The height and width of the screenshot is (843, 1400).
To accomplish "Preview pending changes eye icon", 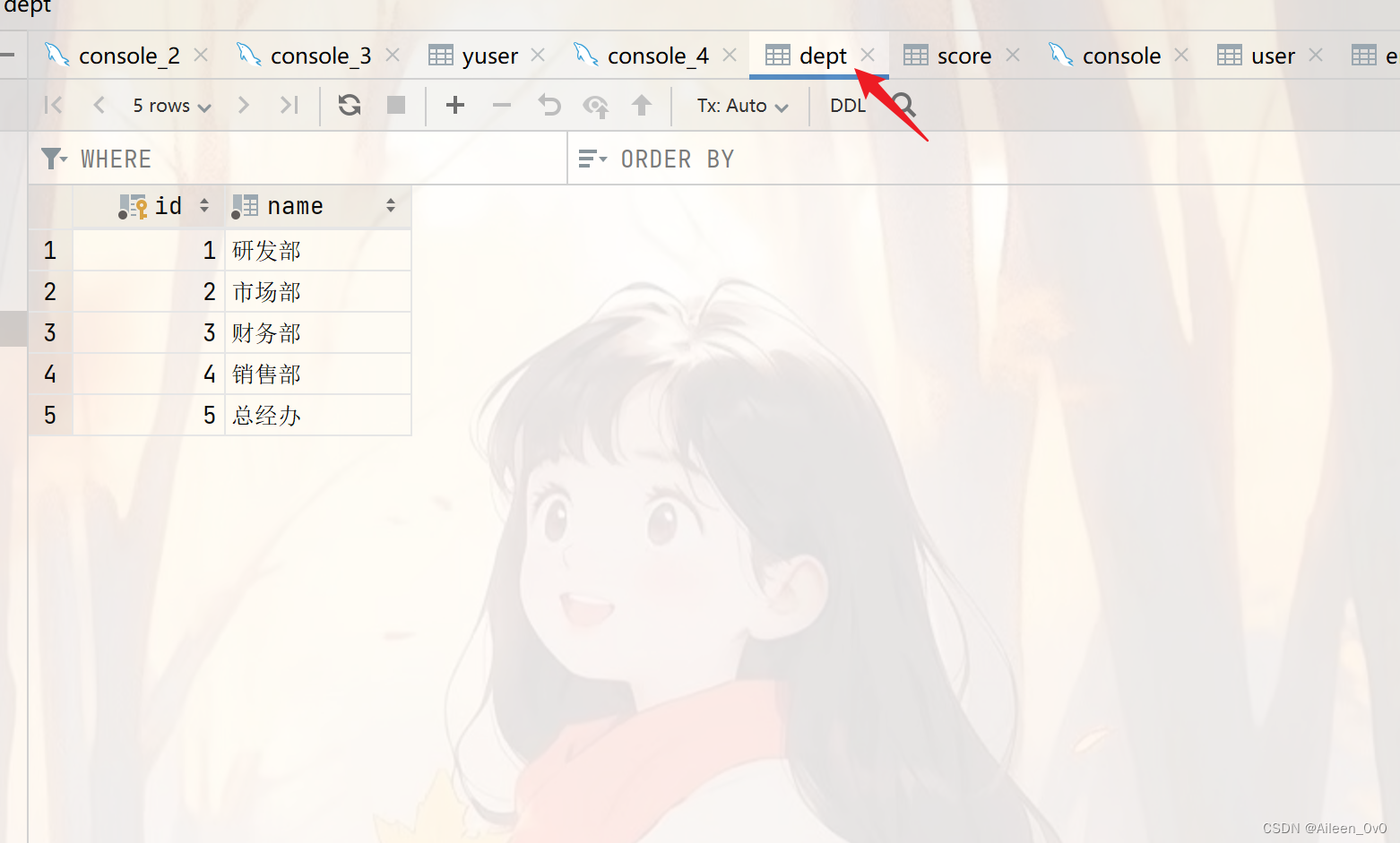I will coord(596,107).
